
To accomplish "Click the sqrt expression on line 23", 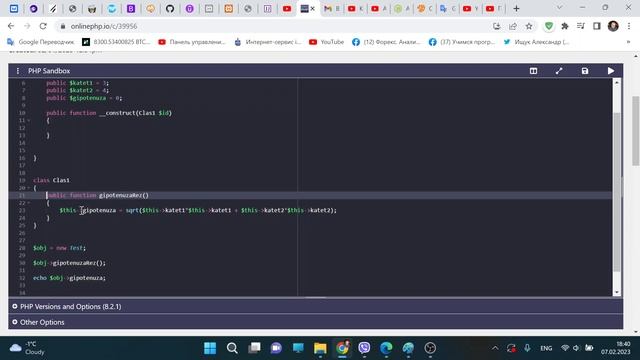I will 231,210.
